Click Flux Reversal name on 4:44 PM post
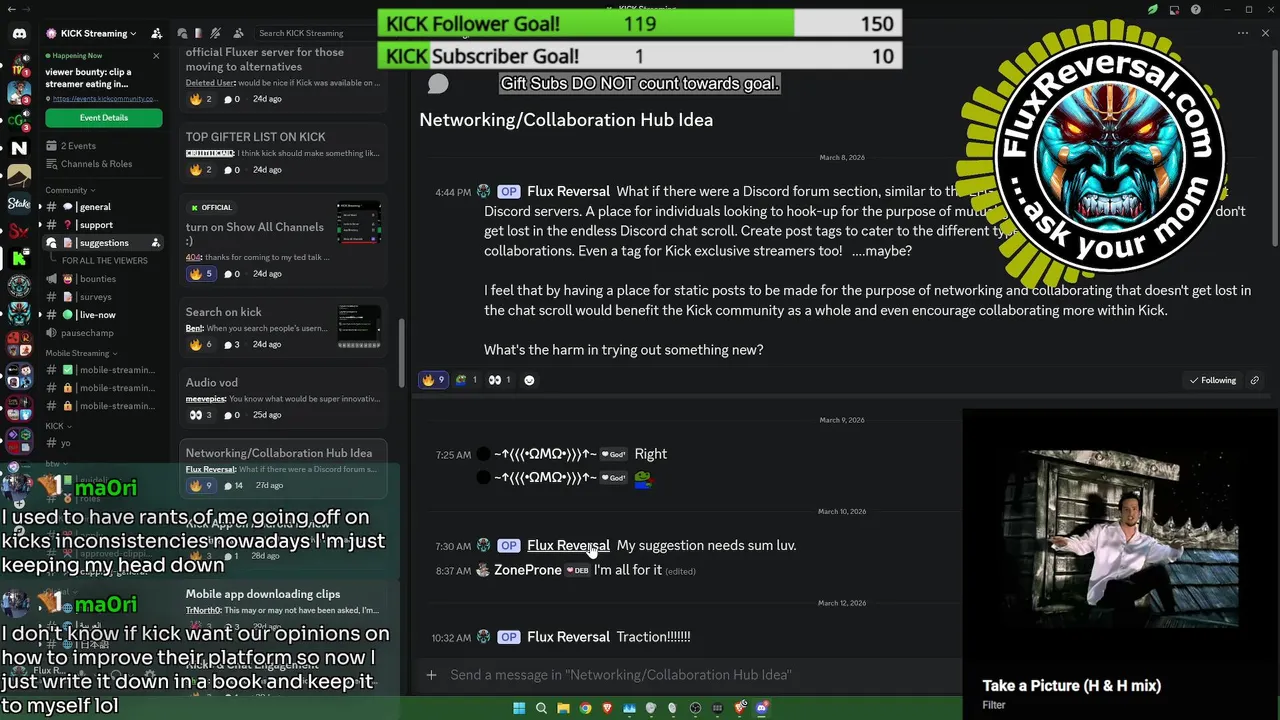Viewport: 1280px width, 720px height. pos(568,191)
